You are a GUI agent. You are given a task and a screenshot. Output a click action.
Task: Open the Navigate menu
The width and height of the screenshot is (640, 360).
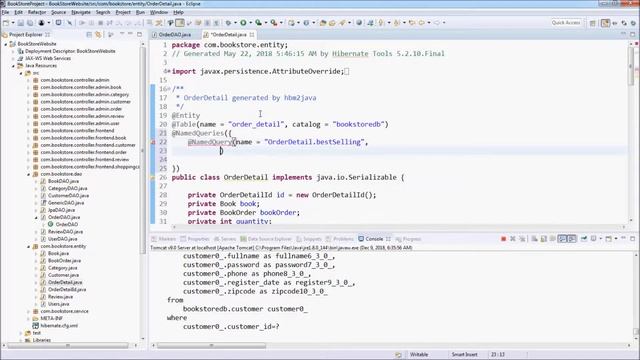click(x=81, y=13)
